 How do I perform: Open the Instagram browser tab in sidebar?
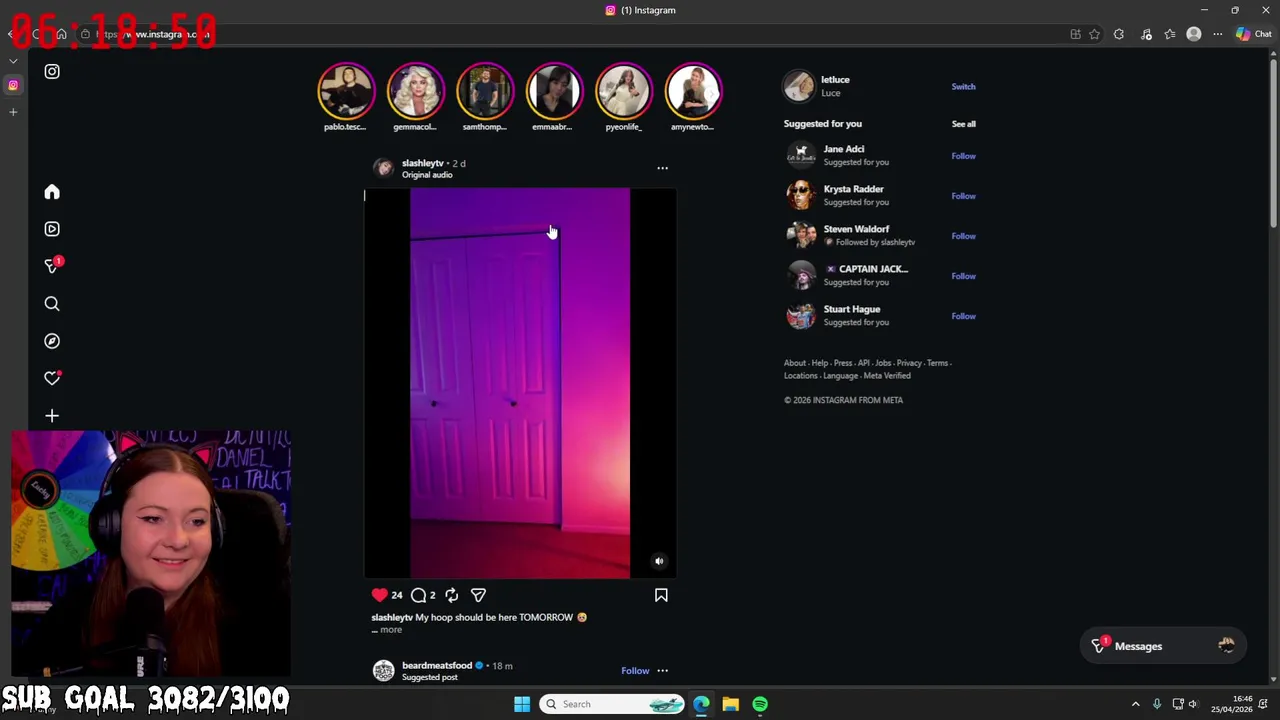tap(13, 85)
